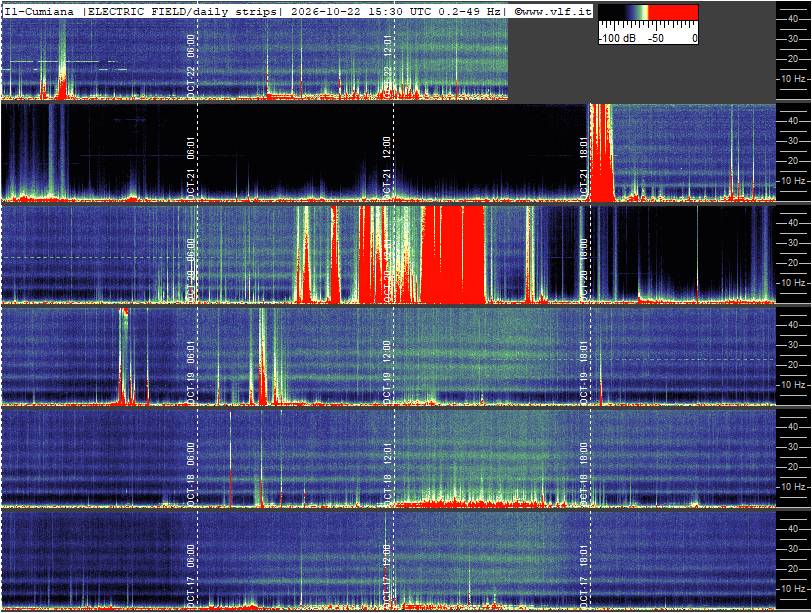Screen dimensions: 812x613
Task: Click the dB color scale gradient bar
Action: coord(648,13)
